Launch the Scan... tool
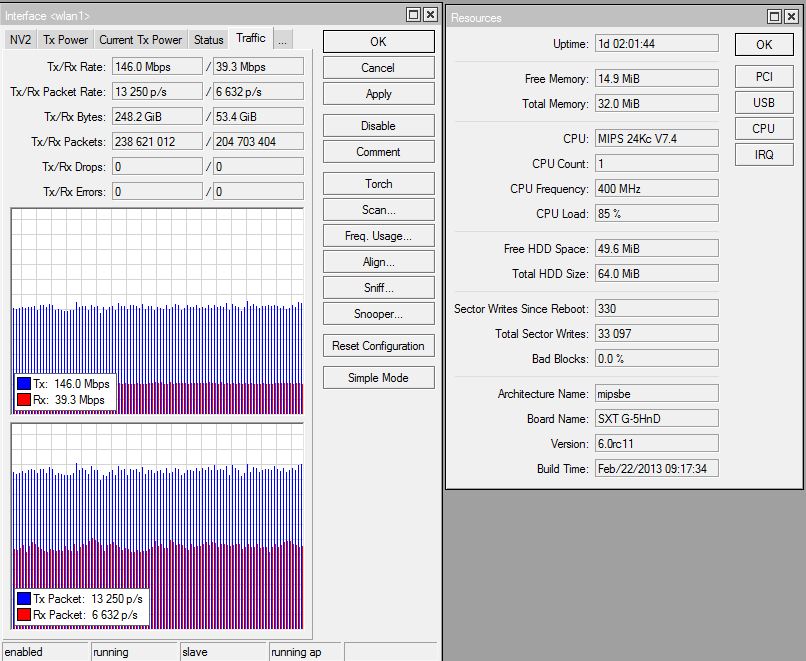 pos(378,210)
